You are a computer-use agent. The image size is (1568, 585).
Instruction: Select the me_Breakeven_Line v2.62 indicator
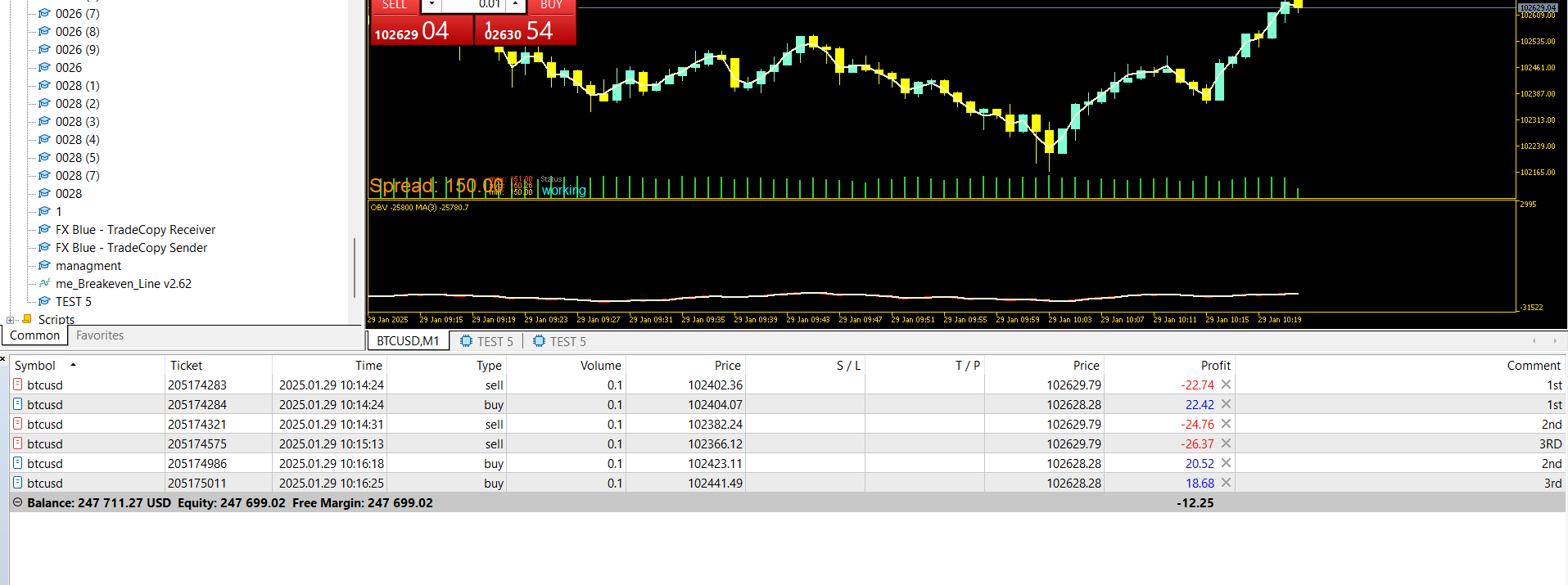(124, 284)
